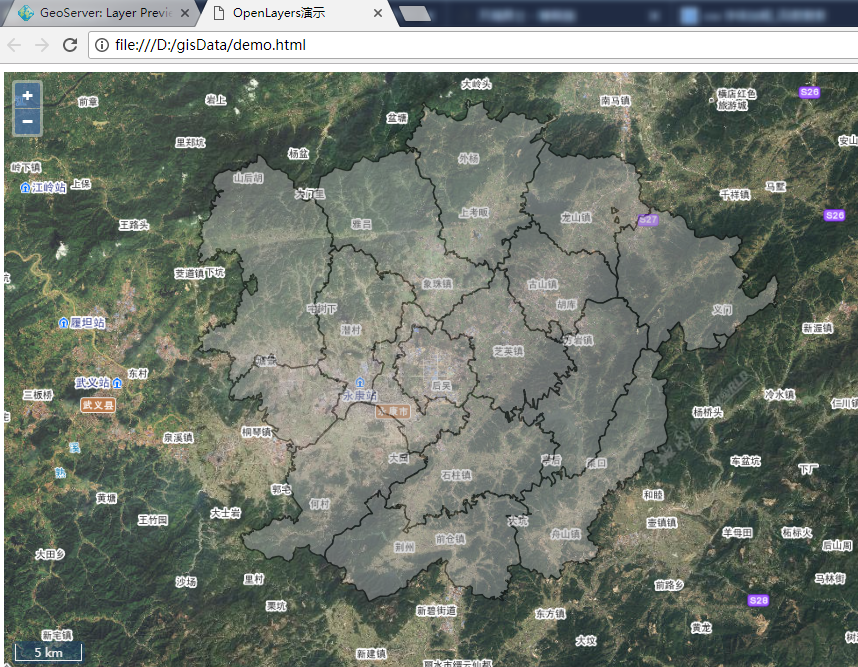Select the 永康市 city label on the map
The width and height of the screenshot is (858, 667).
pyautogui.click(x=391, y=411)
